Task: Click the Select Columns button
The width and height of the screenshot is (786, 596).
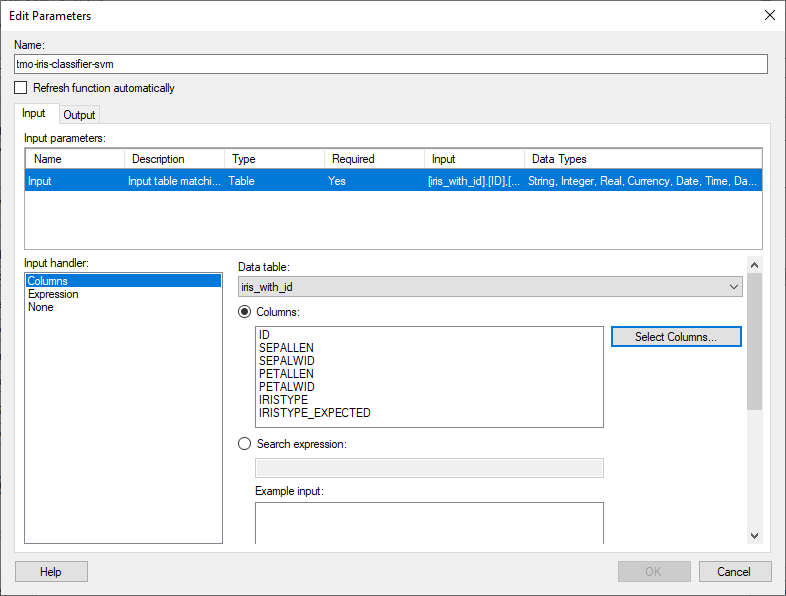Action: click(676, 337)
